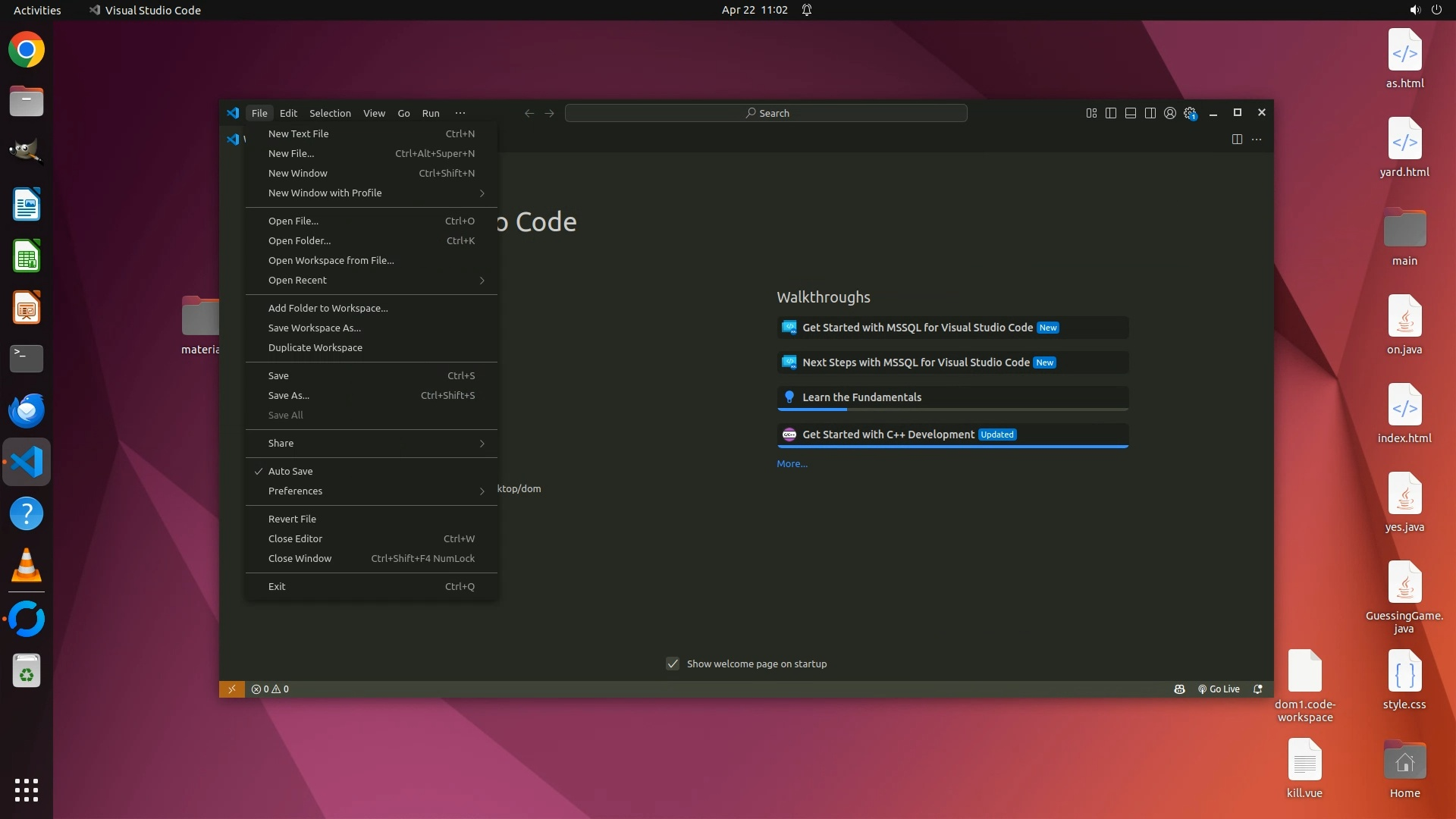
Task: Start Go Live server button
Action: [x=1219, y=689]
